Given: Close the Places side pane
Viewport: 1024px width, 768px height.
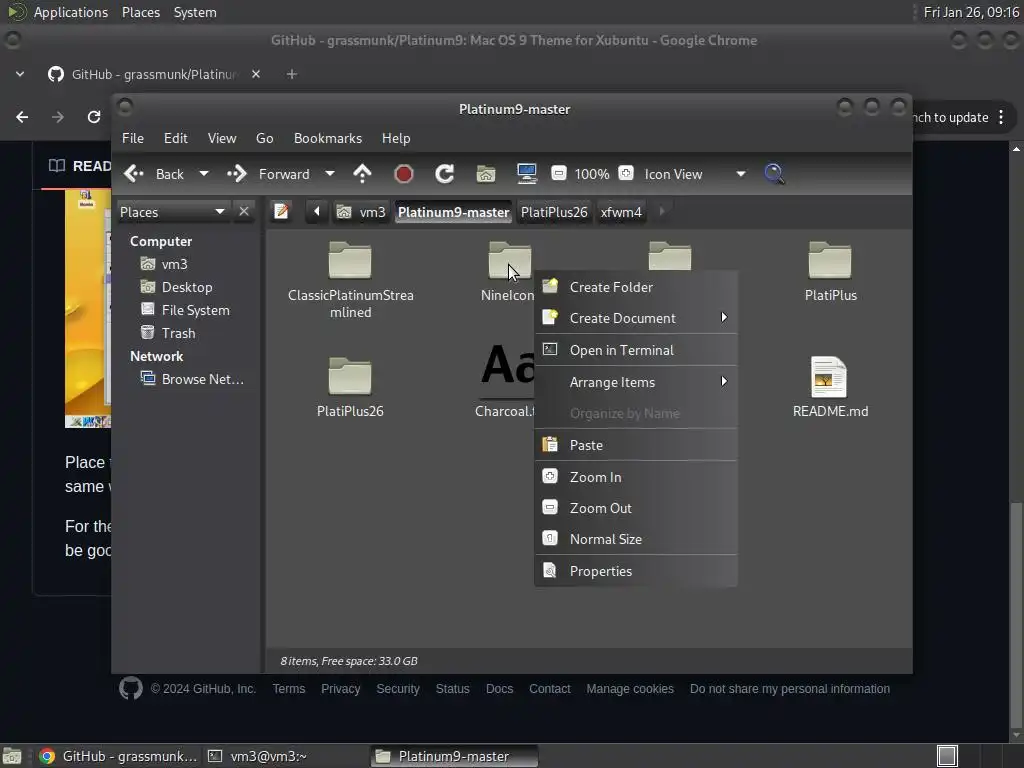Looking at the screenshot, I should click(x=244, y=212).
